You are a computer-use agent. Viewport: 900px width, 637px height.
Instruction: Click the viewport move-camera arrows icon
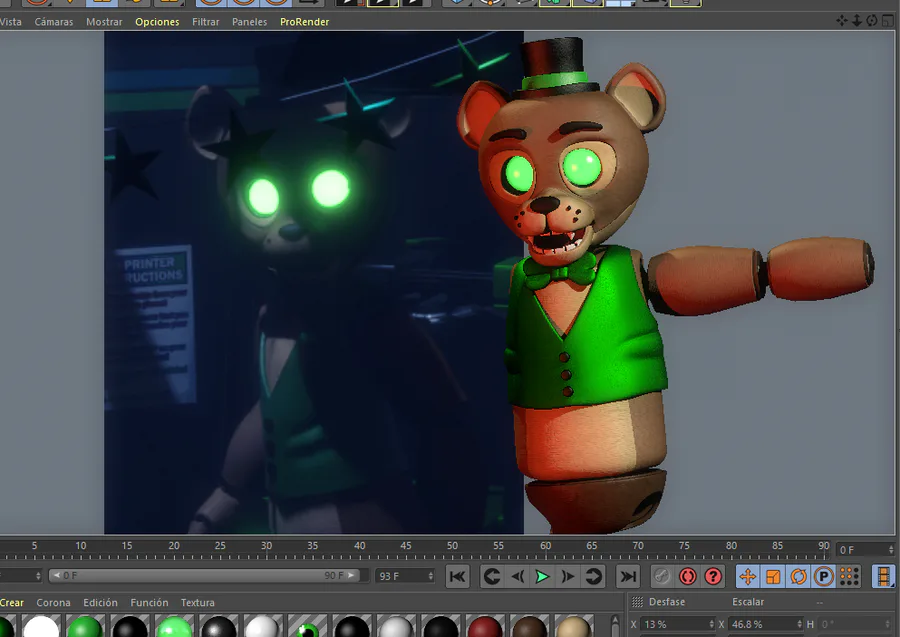[841, 21]
